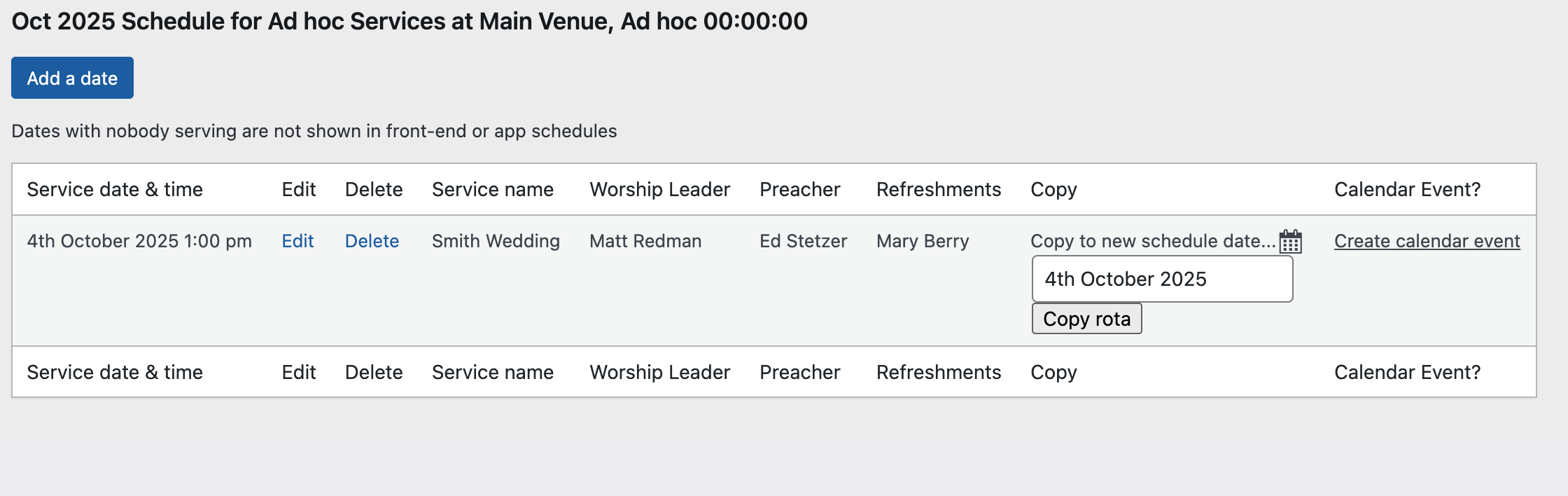This screenshot has width=1568, height=496.
Task: Click Mary Berry in Refreshments column
Action: (x=923, y=241)
